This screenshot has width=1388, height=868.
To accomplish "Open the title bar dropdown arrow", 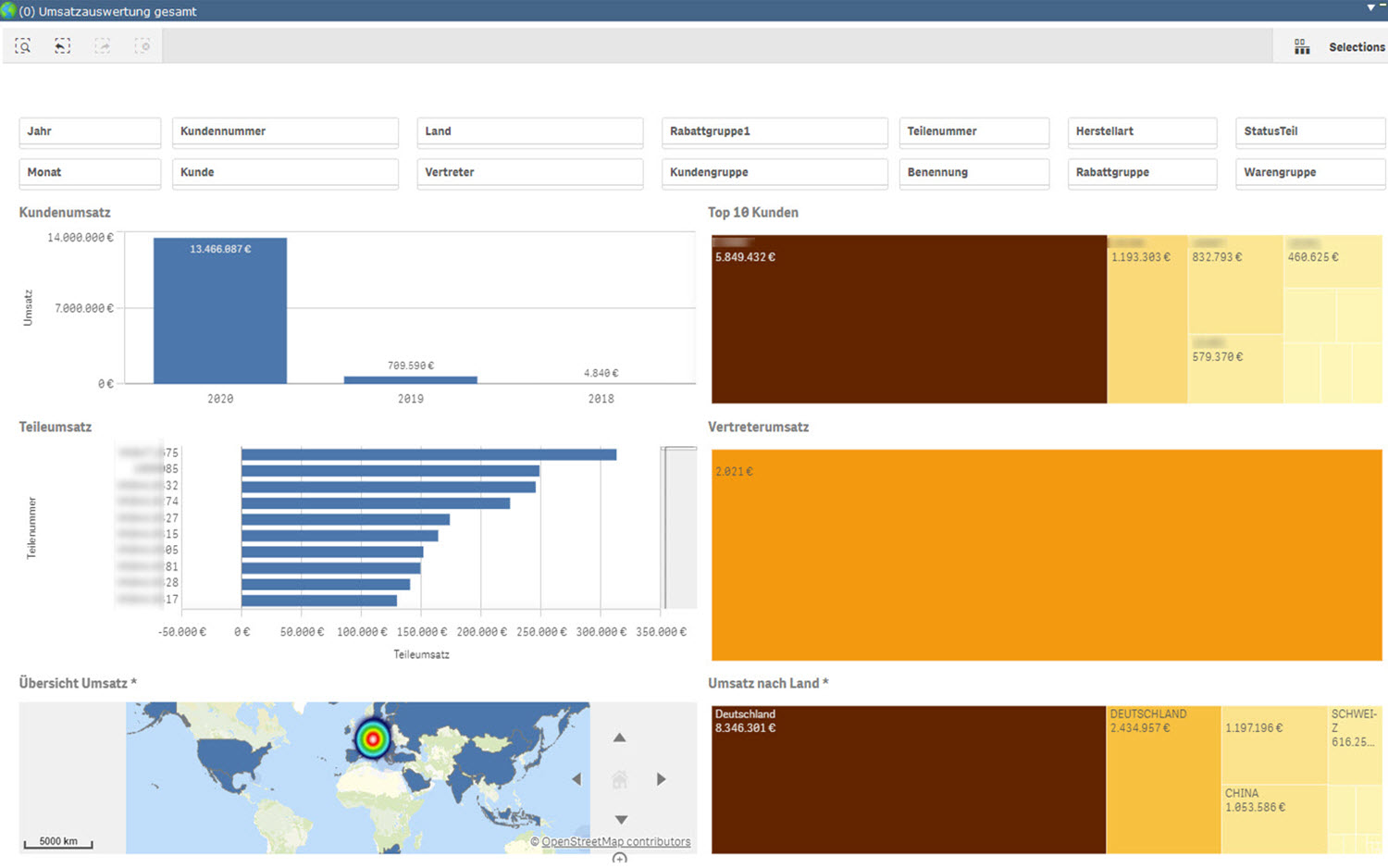I will (1371, 8).
